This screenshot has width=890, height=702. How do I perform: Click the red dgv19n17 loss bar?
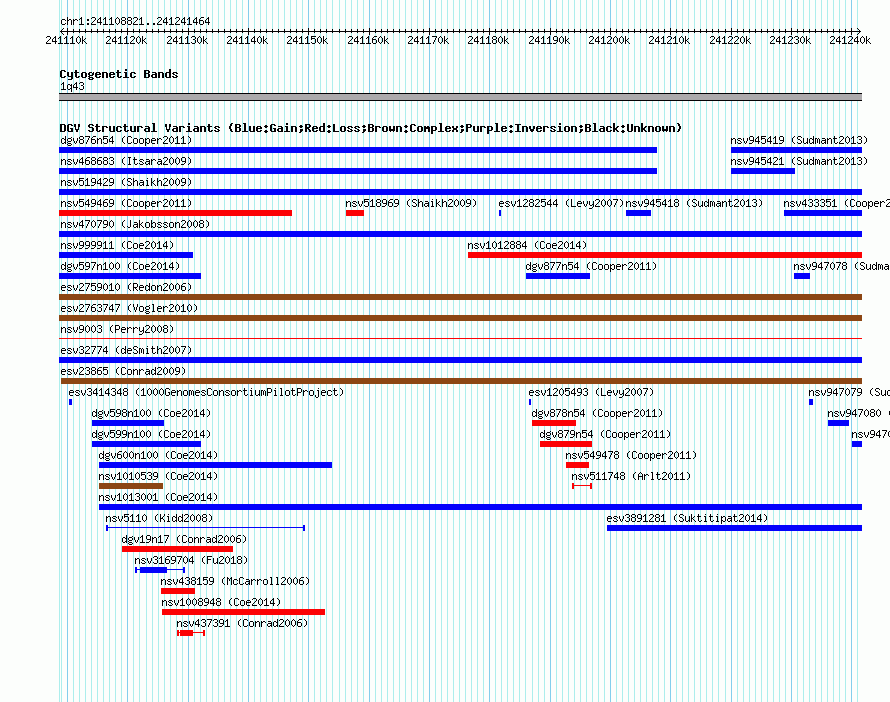(x=178, y=549)
